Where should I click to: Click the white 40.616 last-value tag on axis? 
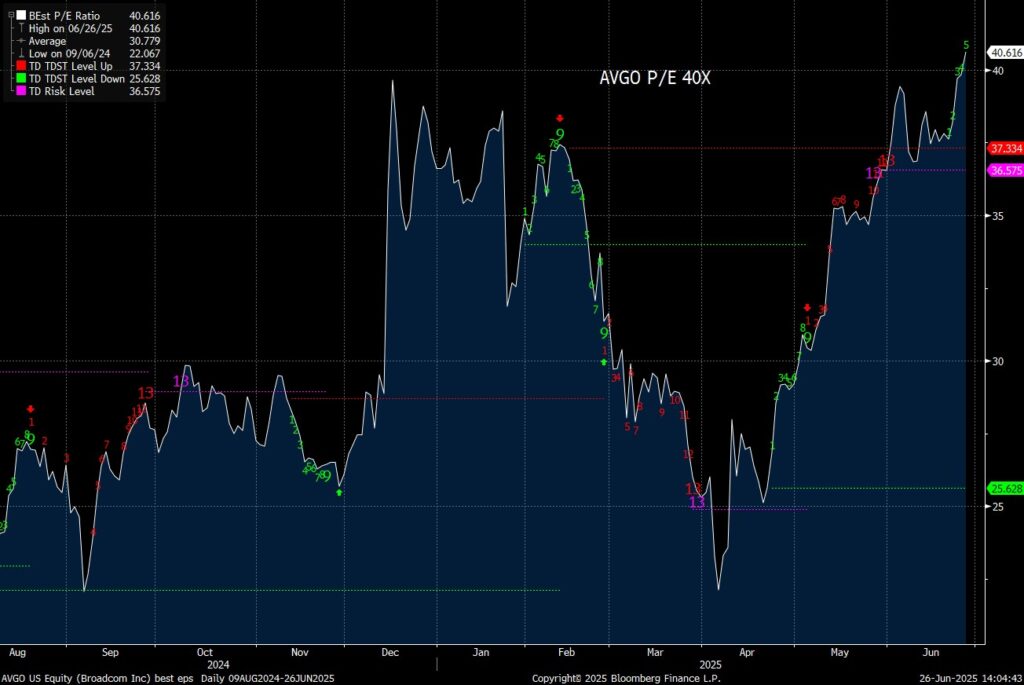1006,53
